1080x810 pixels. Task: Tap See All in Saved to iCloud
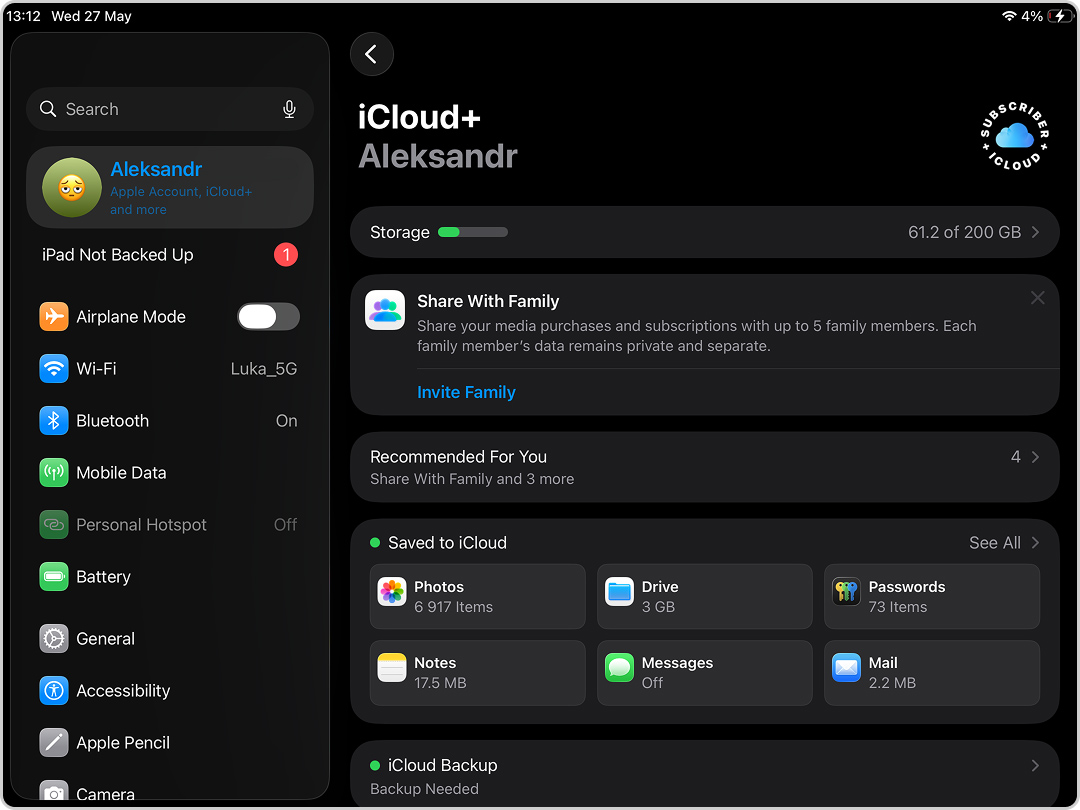[x=995, y=543]
